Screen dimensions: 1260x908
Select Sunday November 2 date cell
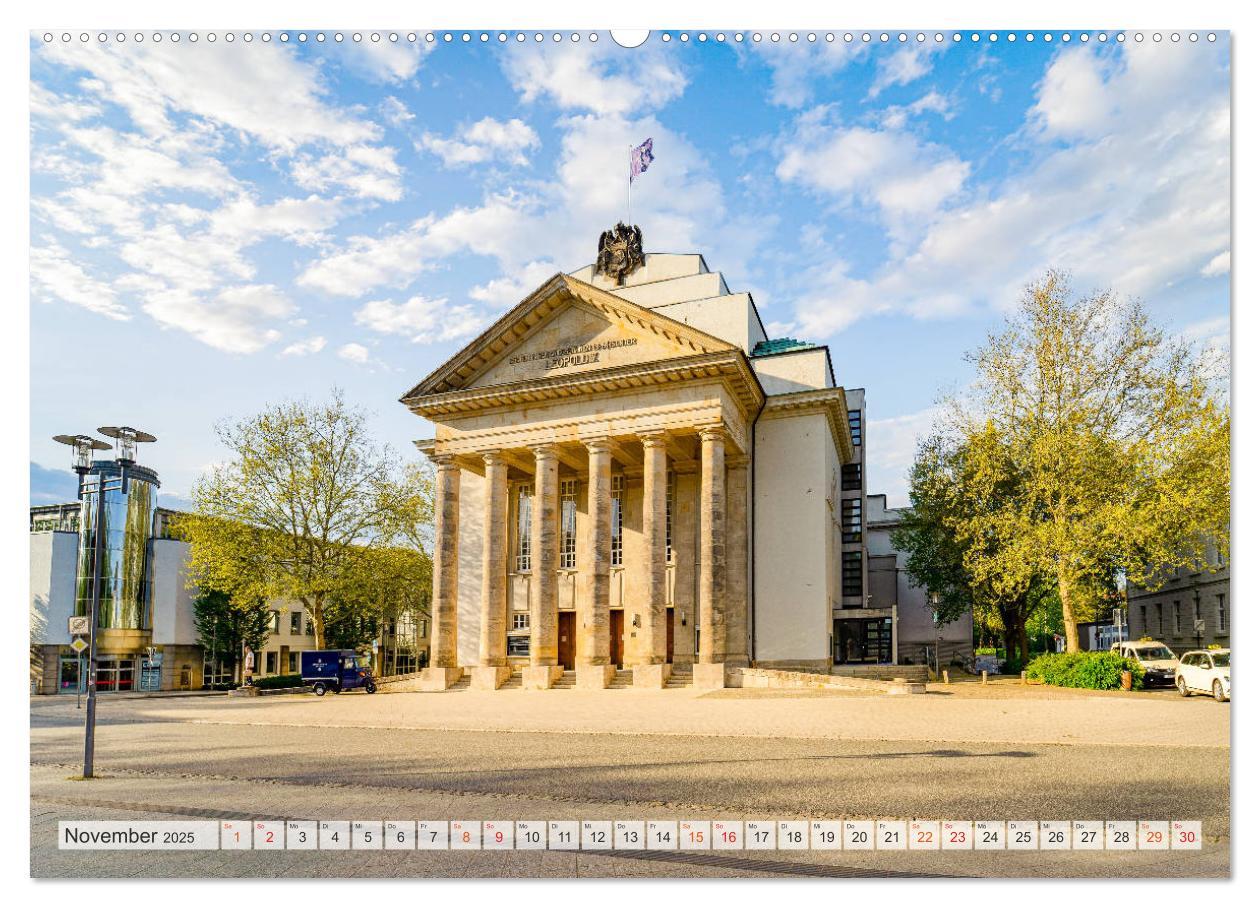click(270, 836)
